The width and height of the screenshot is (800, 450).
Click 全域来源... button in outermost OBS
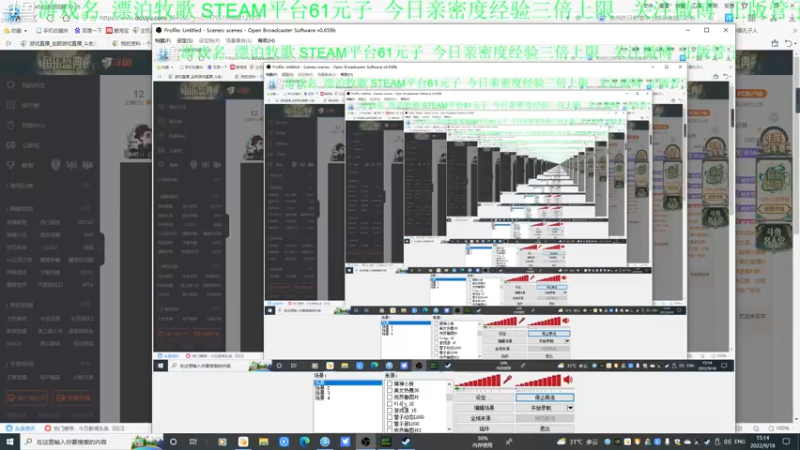tap(484, 418)
